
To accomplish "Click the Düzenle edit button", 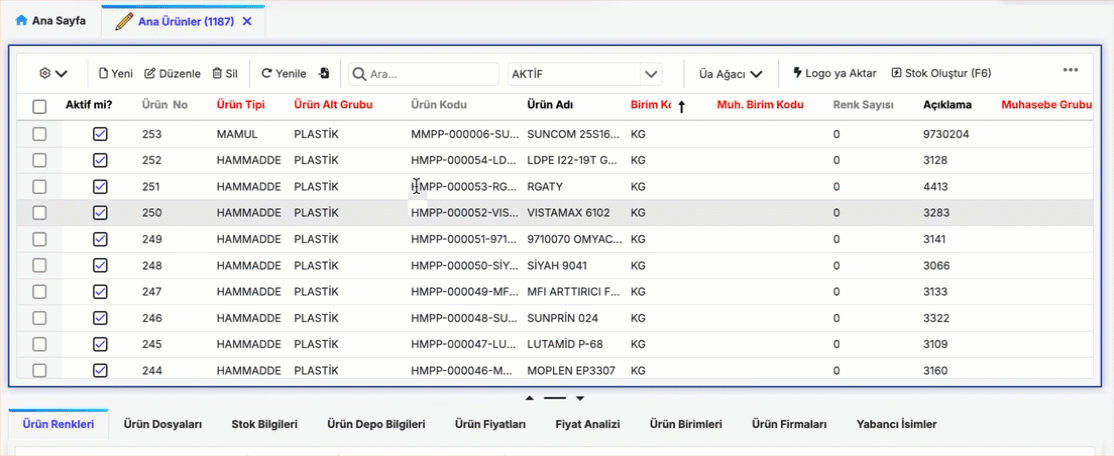I will 173,73.
